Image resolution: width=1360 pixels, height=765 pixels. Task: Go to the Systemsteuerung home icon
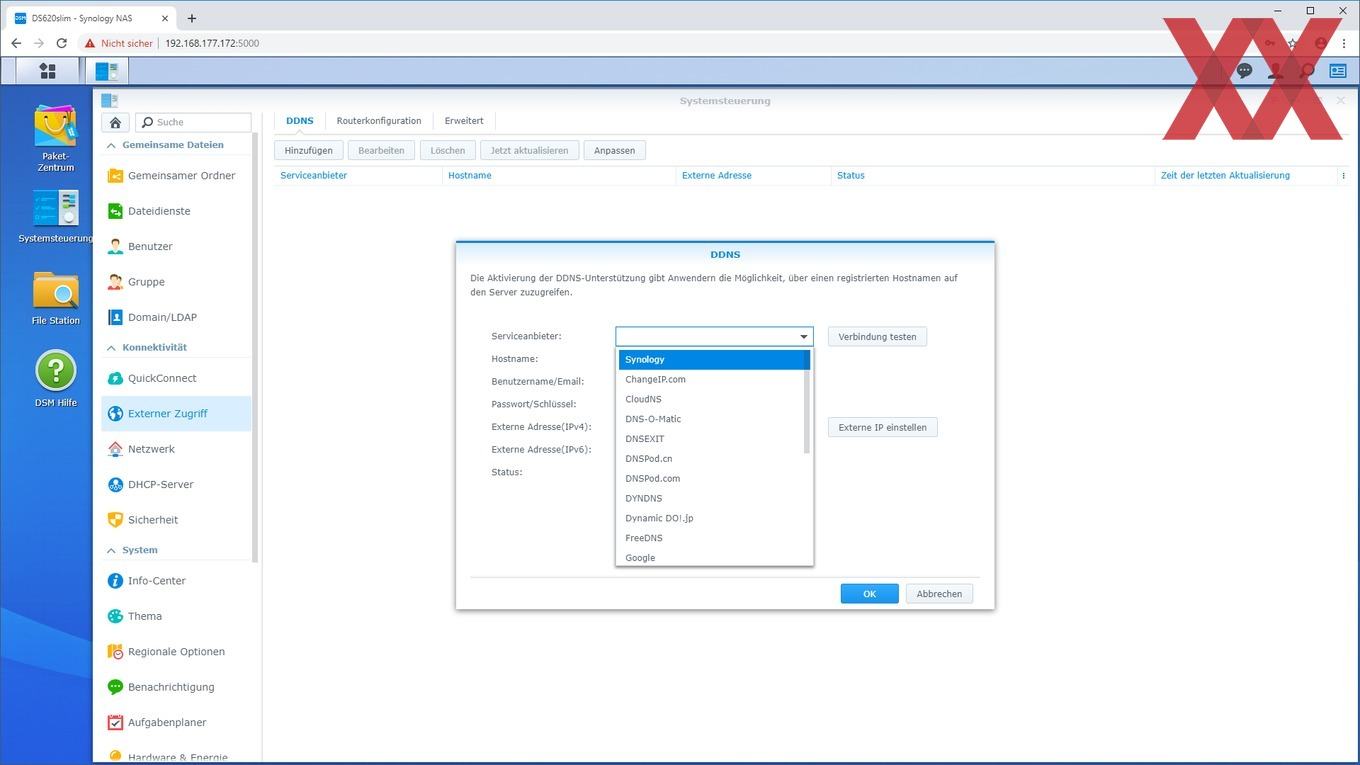pyautogui.click(x=115, y=122)
